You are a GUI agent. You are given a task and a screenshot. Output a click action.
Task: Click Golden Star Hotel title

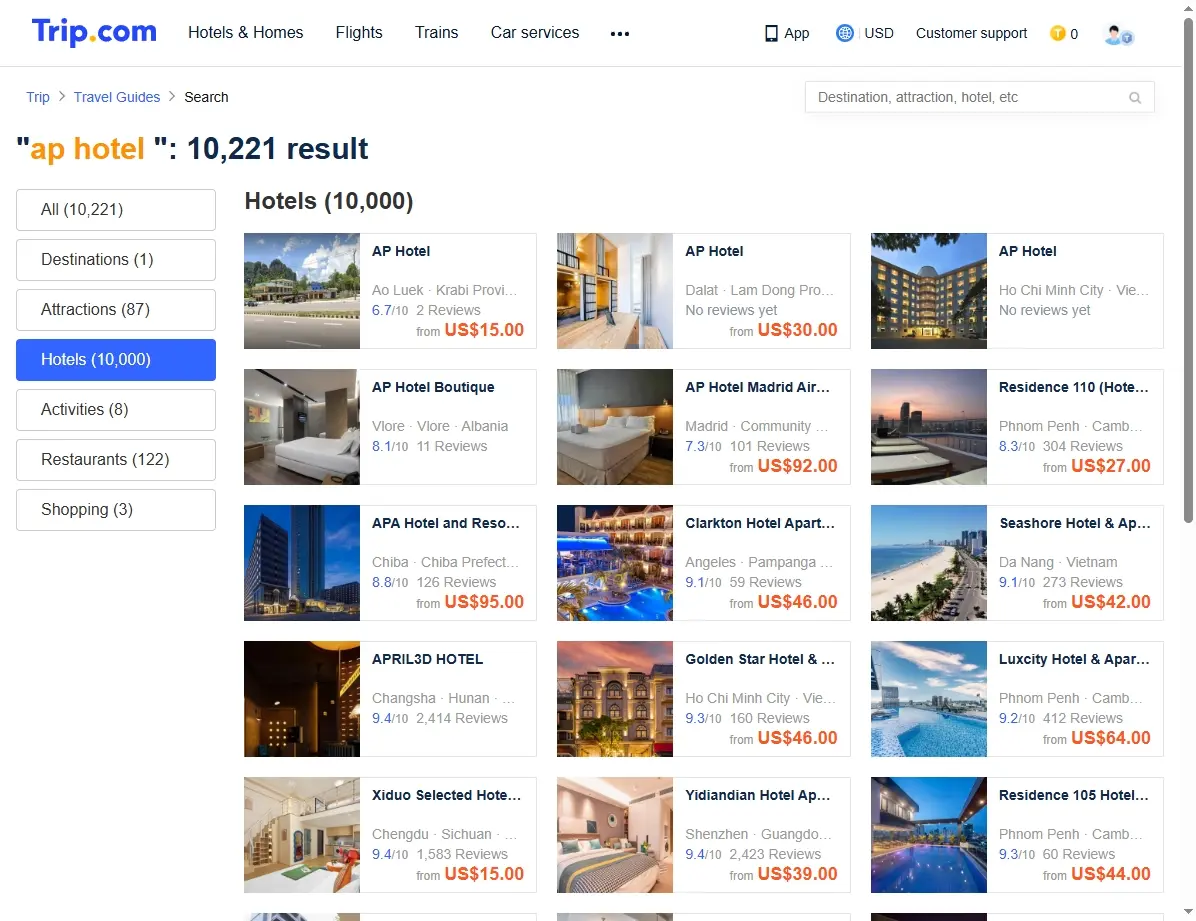pos(760,659)
